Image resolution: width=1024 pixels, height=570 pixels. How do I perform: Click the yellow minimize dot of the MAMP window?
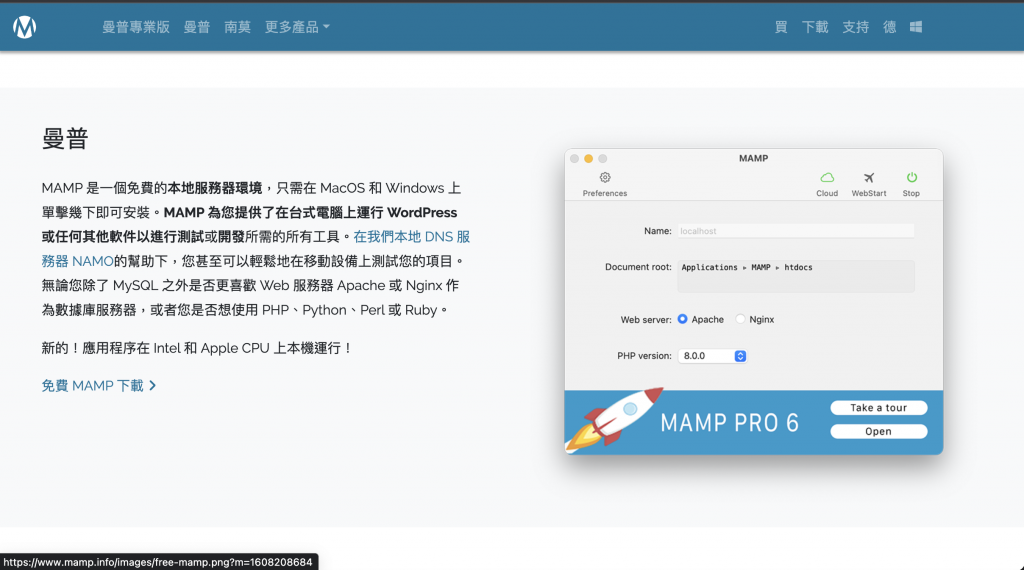588,159
